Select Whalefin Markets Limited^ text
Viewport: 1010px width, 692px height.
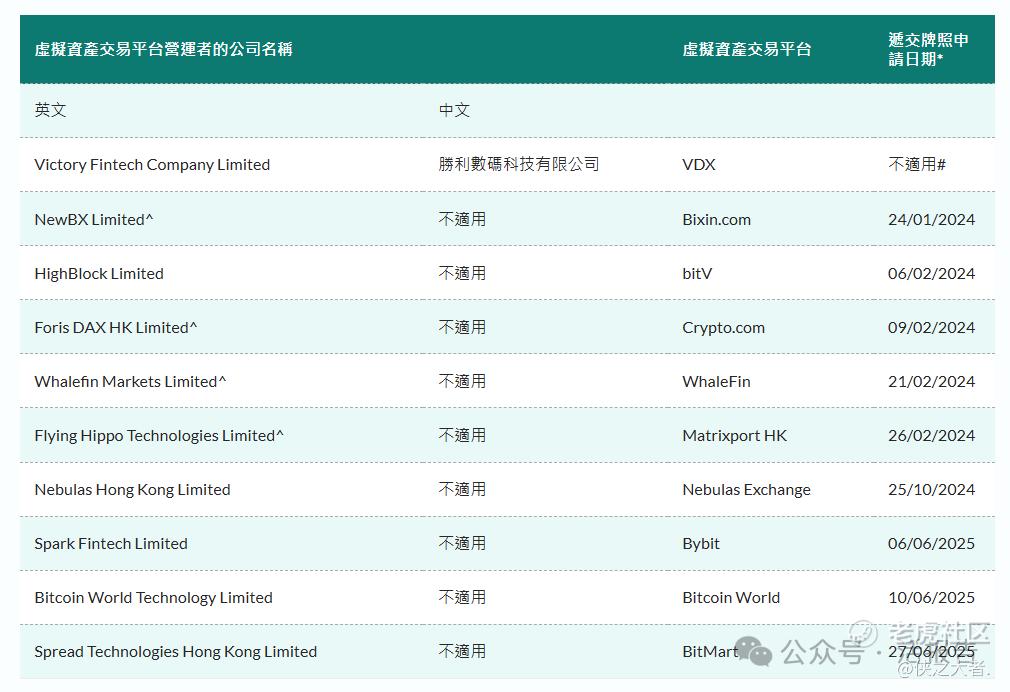(130, 381)
